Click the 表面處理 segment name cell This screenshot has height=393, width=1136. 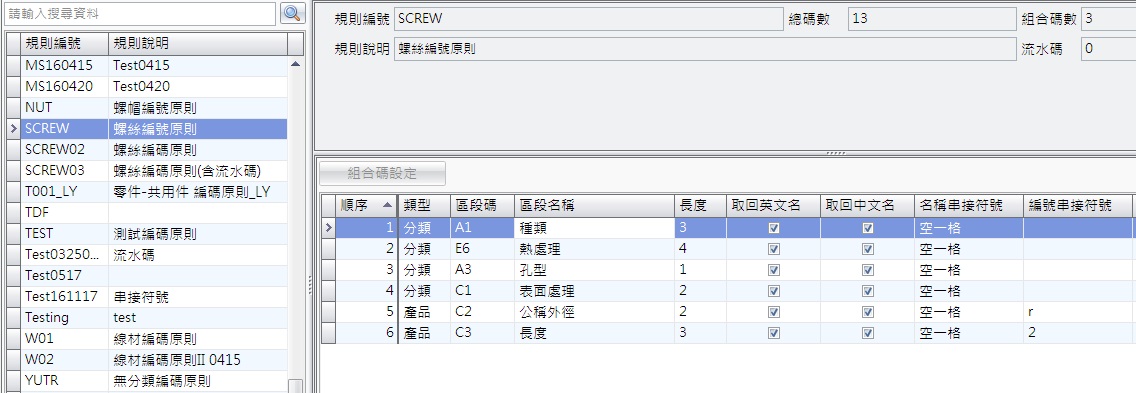(594, 291)
